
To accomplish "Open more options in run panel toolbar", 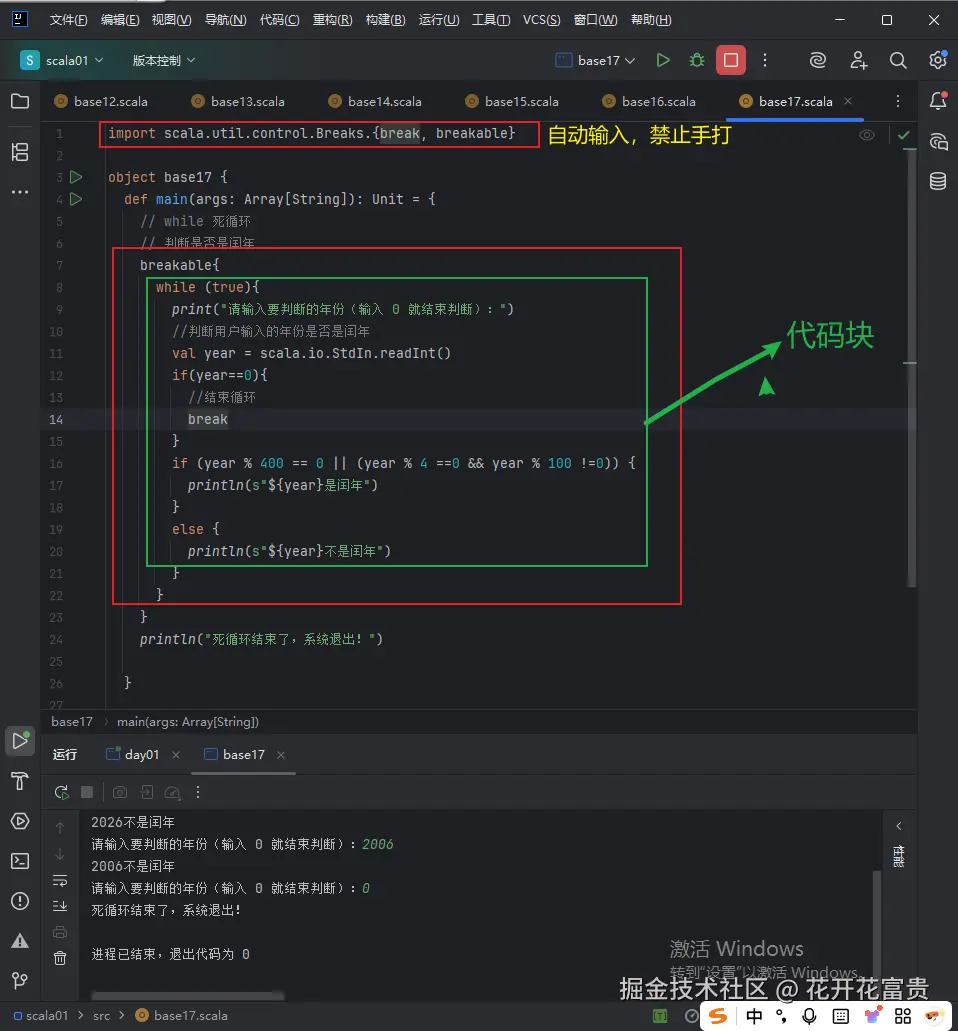I will coord(198,792).
